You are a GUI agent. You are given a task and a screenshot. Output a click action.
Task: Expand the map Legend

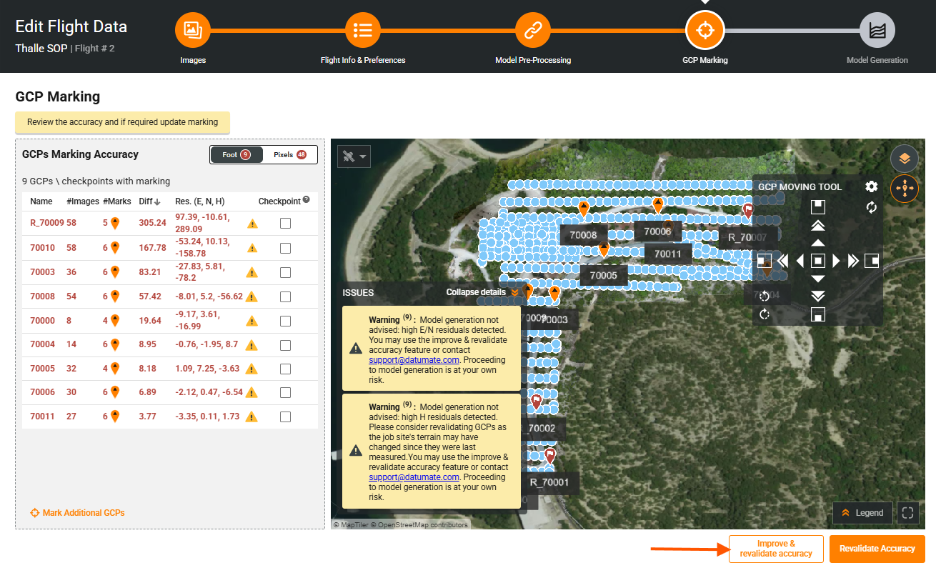(x=861, y=512)
